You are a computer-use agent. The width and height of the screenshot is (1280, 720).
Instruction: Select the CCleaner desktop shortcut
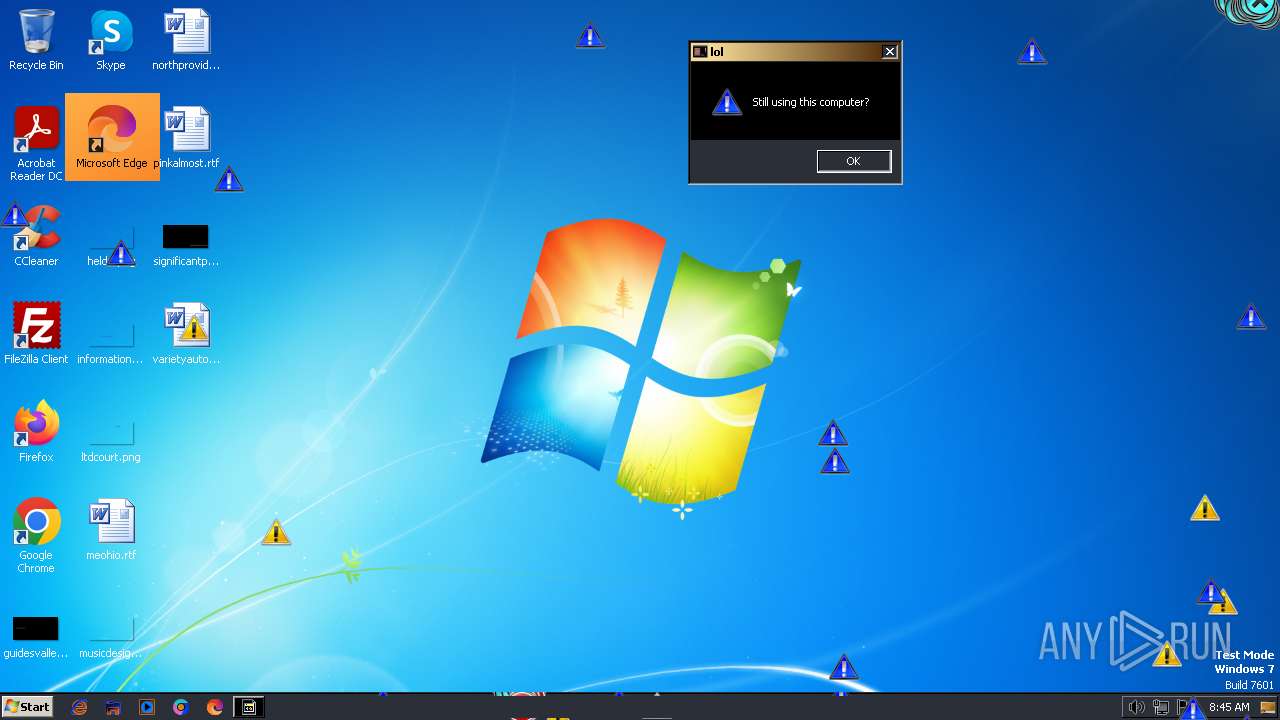coord(36,236)
